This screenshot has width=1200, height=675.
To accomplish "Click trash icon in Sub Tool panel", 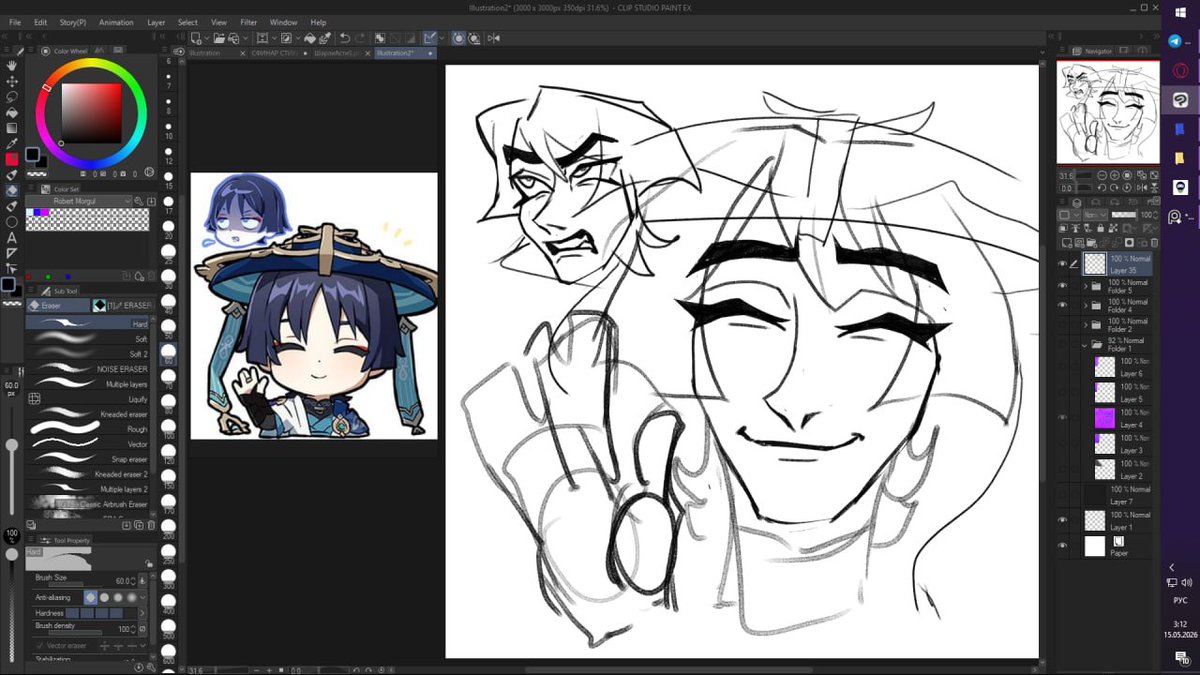I will click(151, 525).
